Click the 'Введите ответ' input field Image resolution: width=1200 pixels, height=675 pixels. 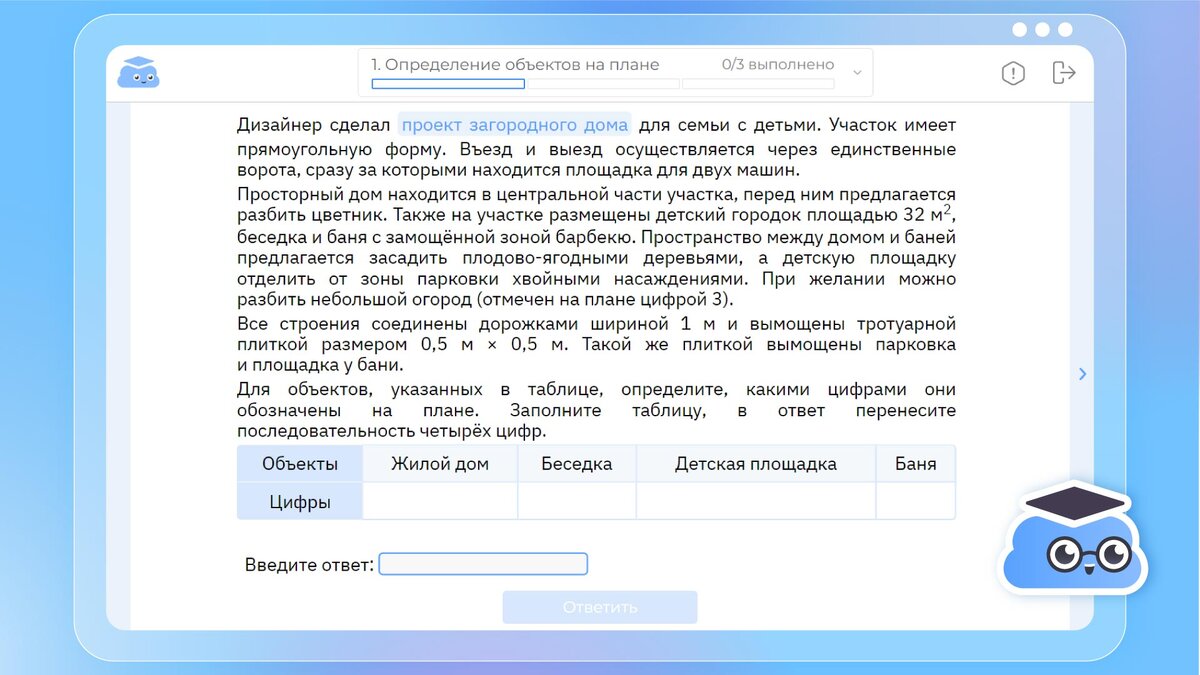(483, 564)
